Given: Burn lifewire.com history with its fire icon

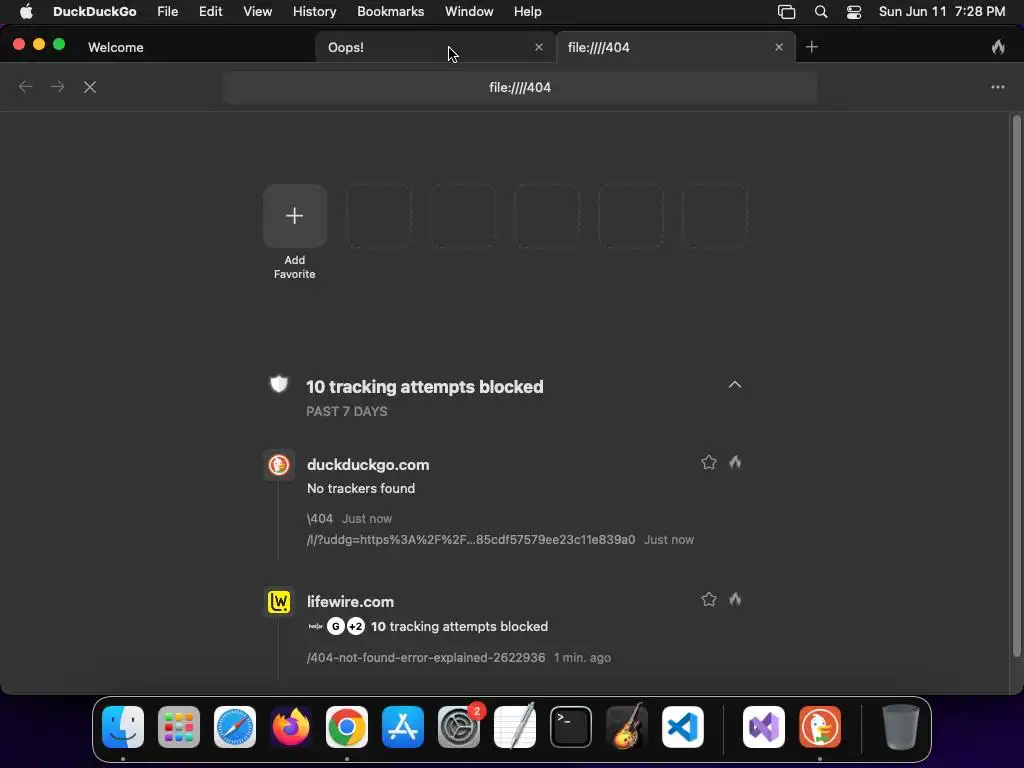Looking at the screenshot, I should [735, 600].
